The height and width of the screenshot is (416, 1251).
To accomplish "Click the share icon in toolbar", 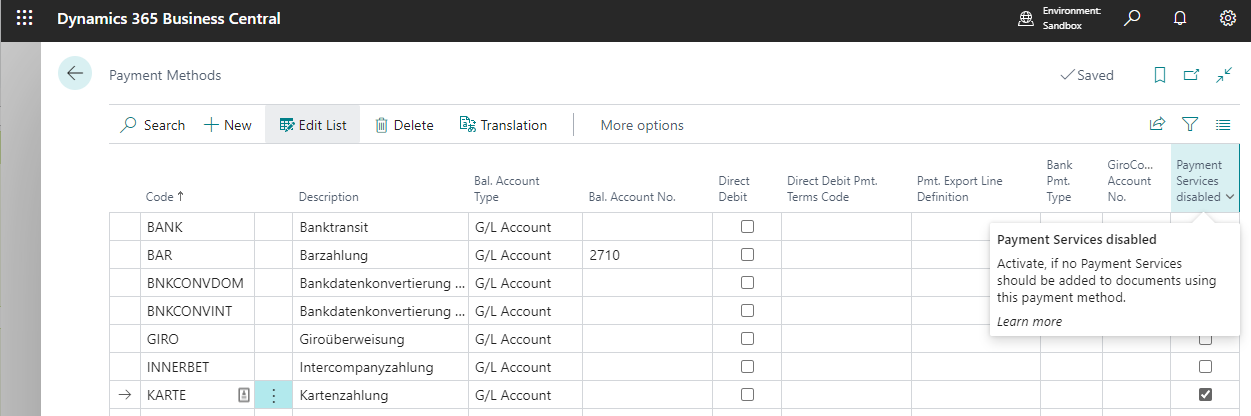I will (1157, 125).
